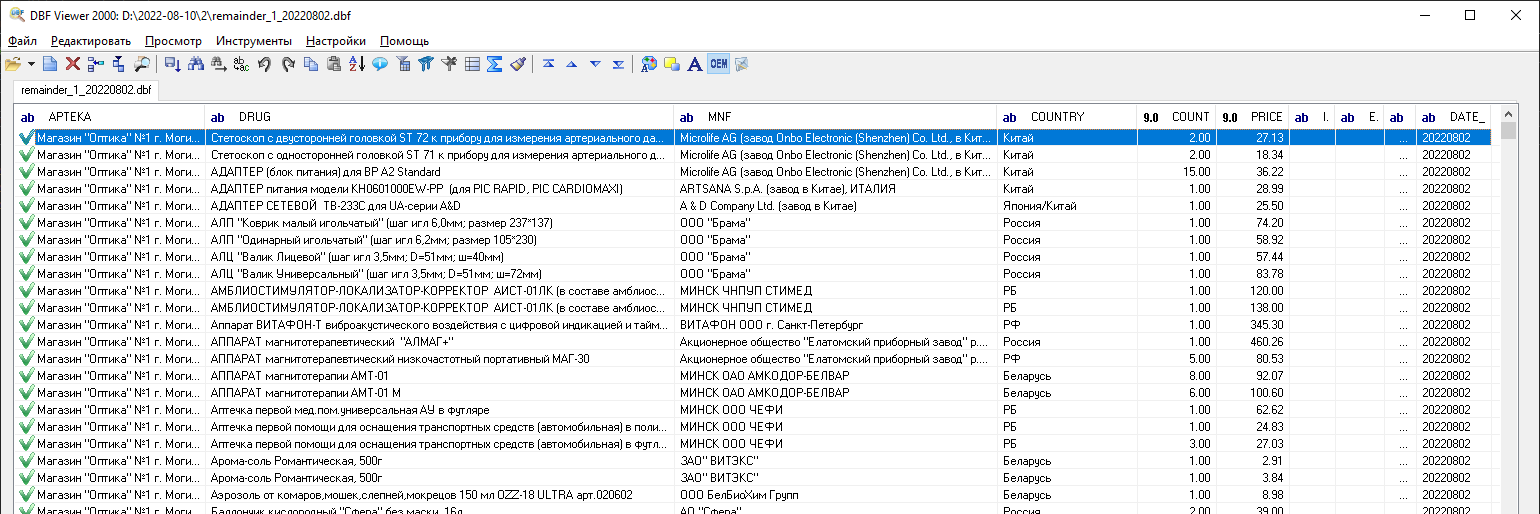1540x514 pixels.
Task: Toggle the checkmark on the АЛЦ Валик Лицевой row
Action: click(x=26, y=256)
